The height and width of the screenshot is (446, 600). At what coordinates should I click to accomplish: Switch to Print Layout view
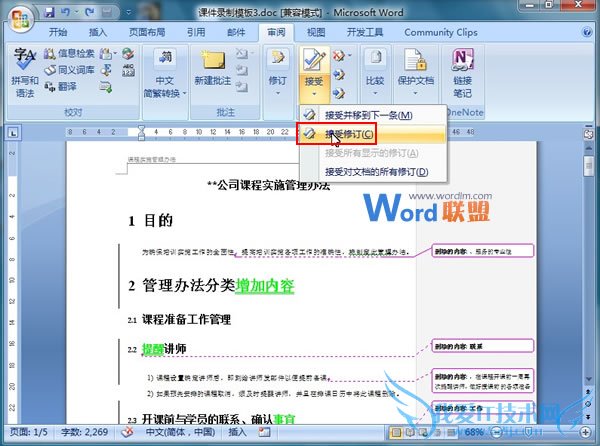pos(396,432)
